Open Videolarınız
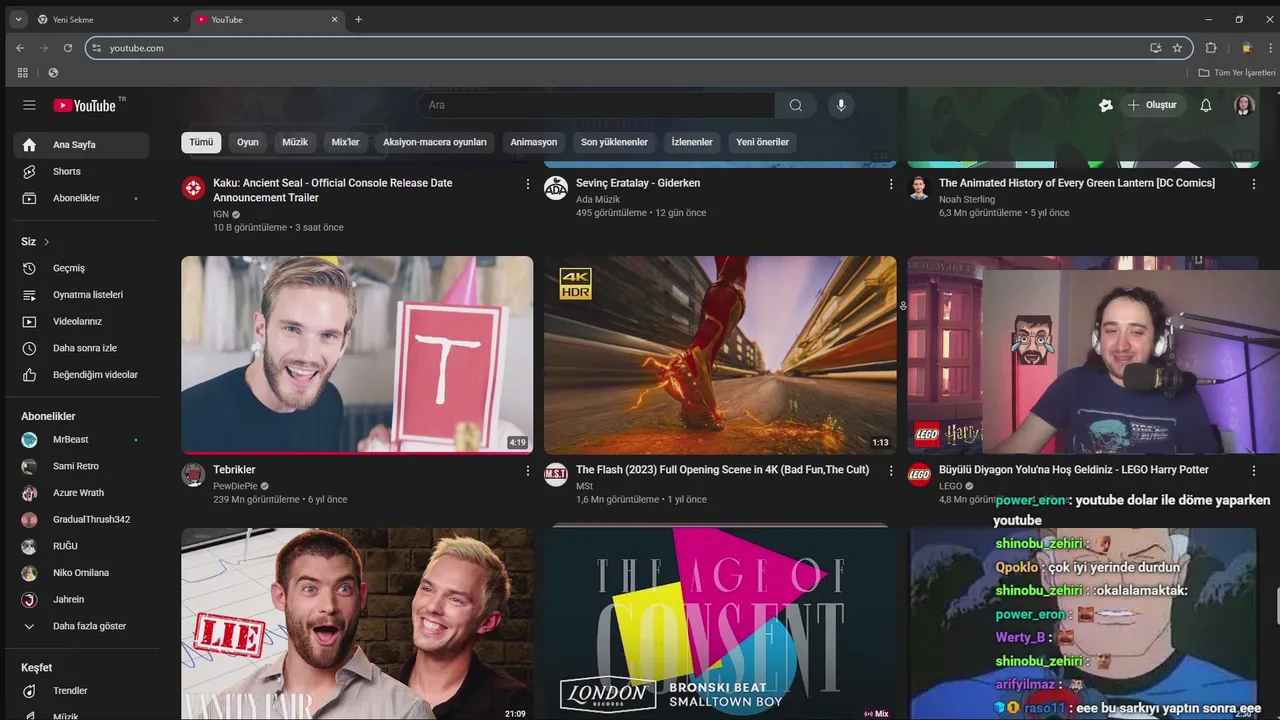The width and height of the screenshot is (1280, 720). click(x=82, y=322)
